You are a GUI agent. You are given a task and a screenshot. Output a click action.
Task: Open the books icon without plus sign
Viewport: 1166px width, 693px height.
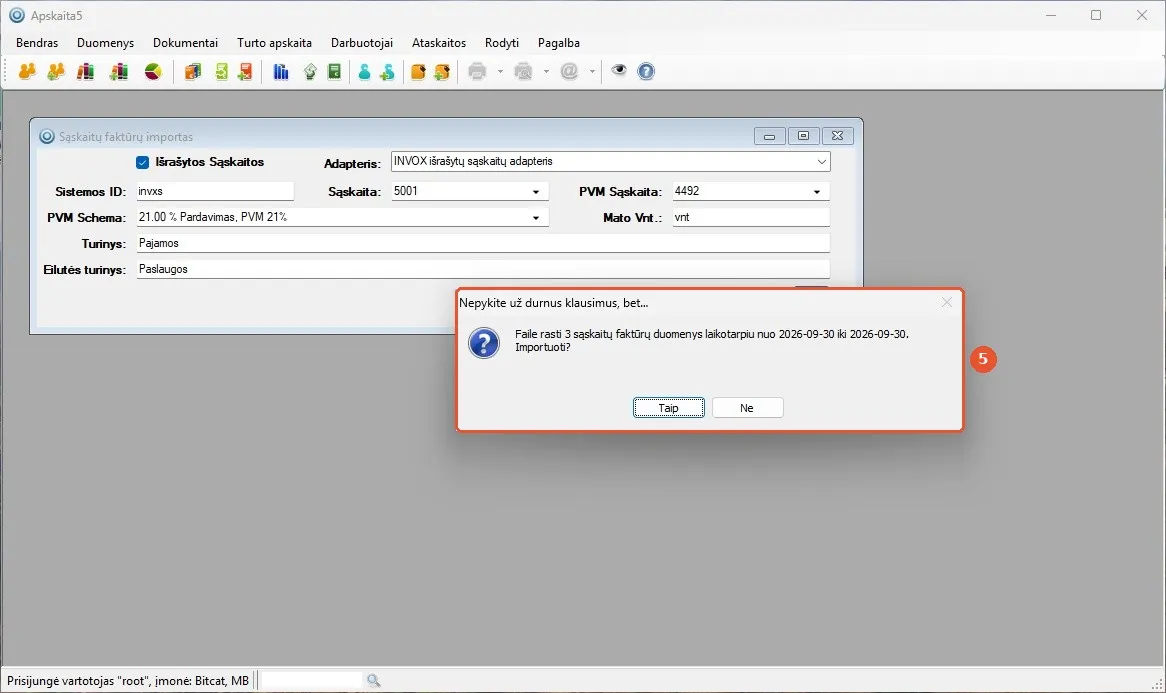(86, 71)
